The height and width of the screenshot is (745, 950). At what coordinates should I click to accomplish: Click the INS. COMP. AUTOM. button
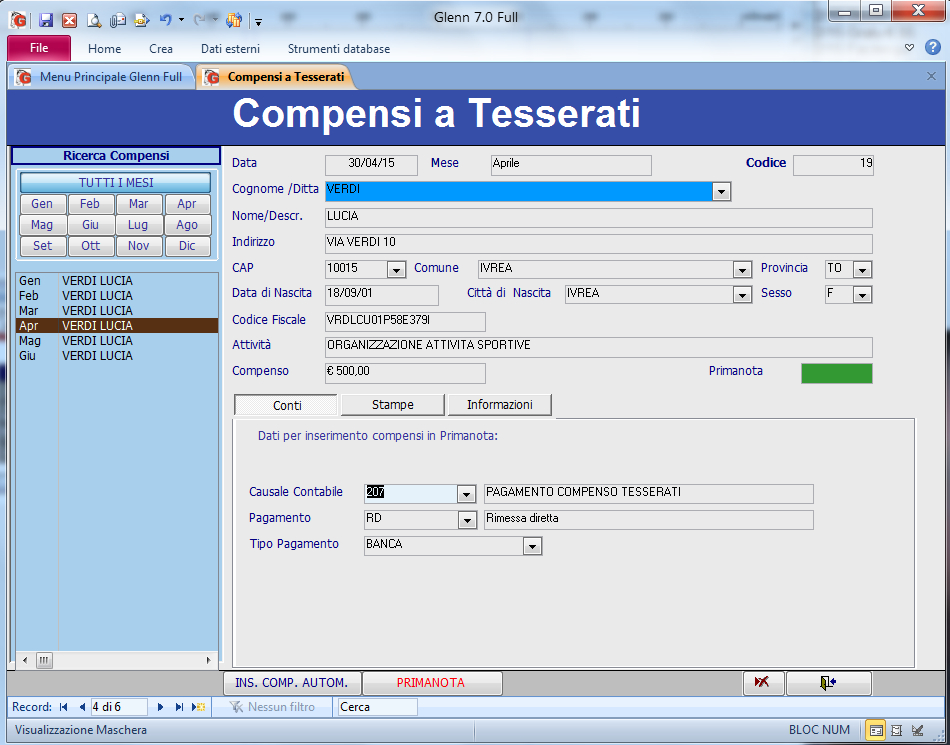point(292,683)
